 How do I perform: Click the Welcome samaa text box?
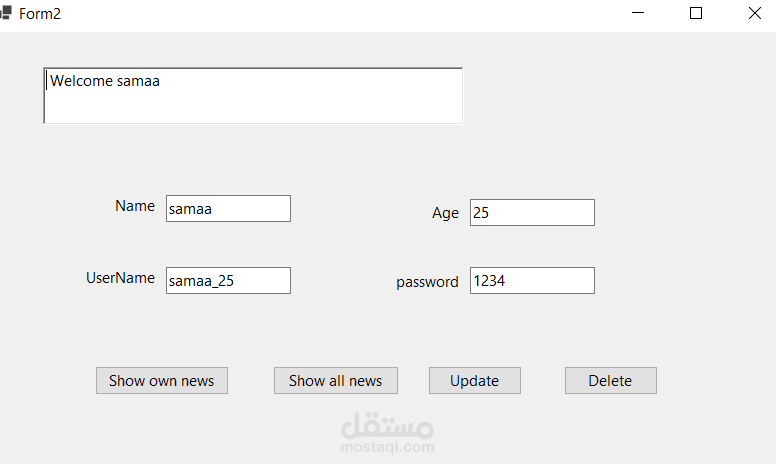point(253,96)
